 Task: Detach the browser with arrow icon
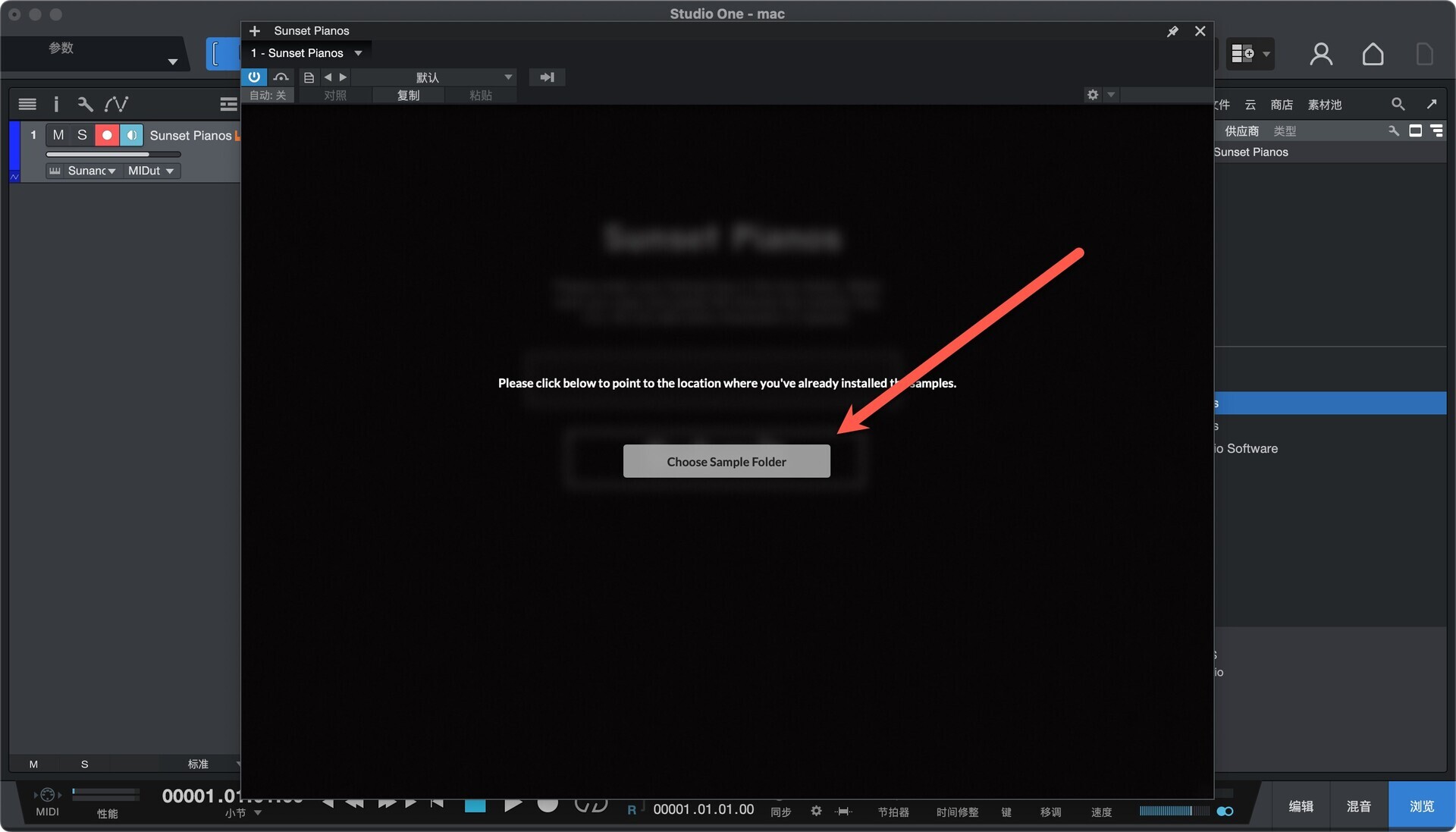[x=1432, y=104]
